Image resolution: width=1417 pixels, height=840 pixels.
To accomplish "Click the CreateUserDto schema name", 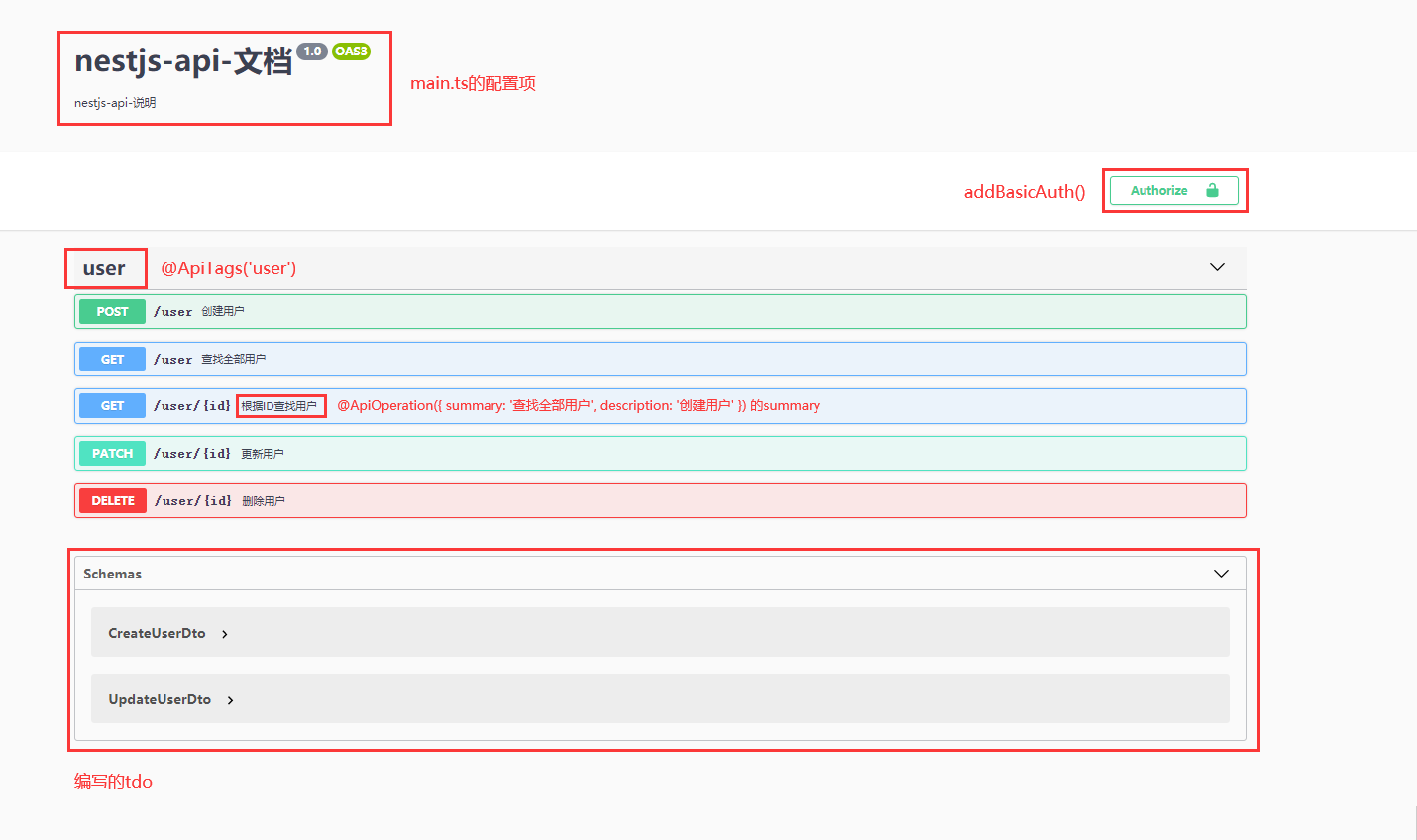I will (x=157, y=633).
